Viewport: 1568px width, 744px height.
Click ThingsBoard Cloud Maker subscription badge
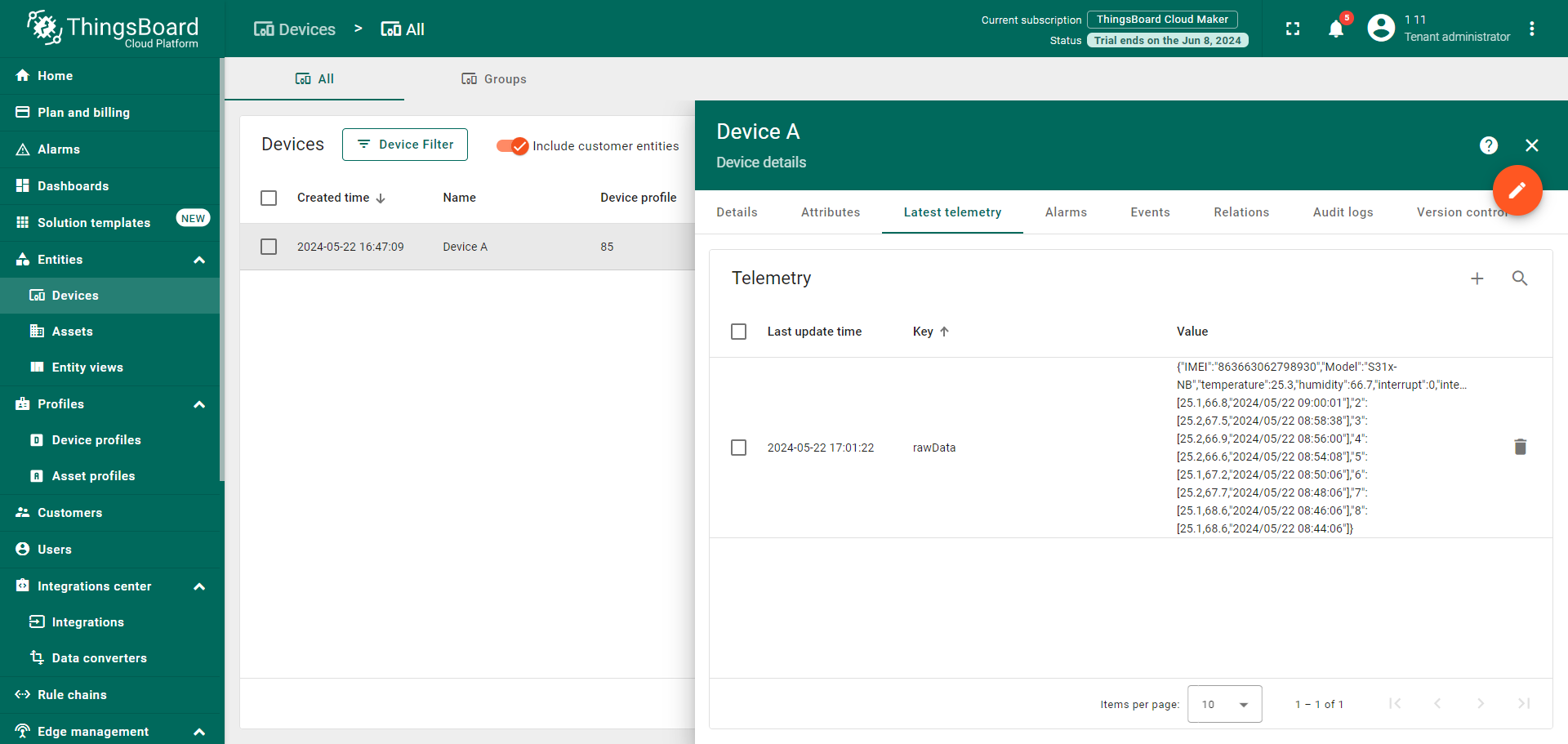pos(1162,20)
